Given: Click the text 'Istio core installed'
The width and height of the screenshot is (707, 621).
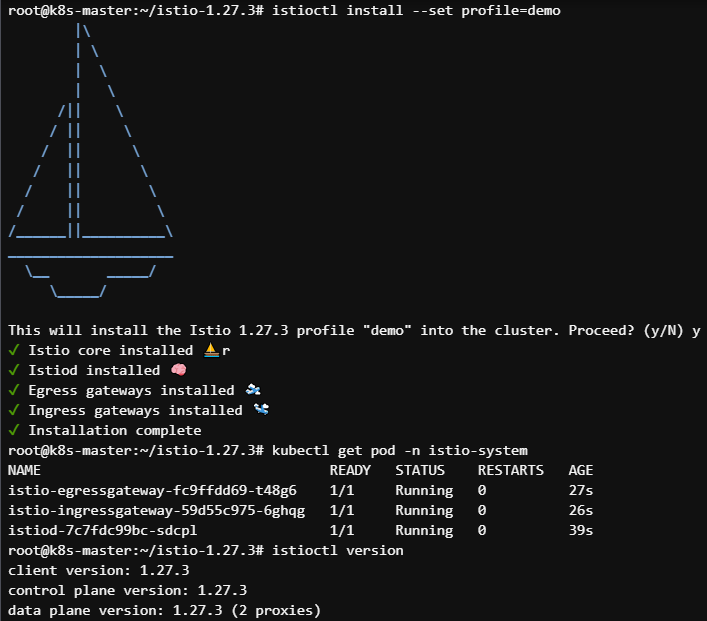Looking at the screenshot, I should [x=111, y=350].
